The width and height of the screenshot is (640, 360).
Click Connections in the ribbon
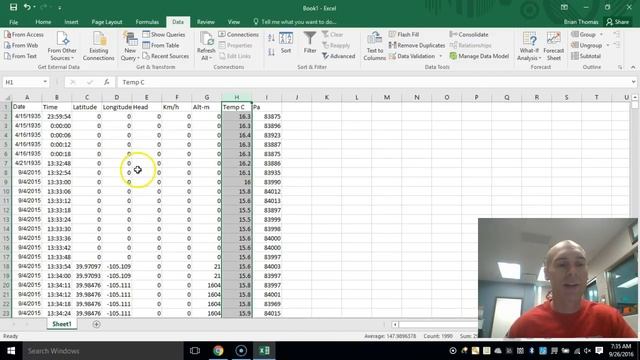(x=239, y=35)
